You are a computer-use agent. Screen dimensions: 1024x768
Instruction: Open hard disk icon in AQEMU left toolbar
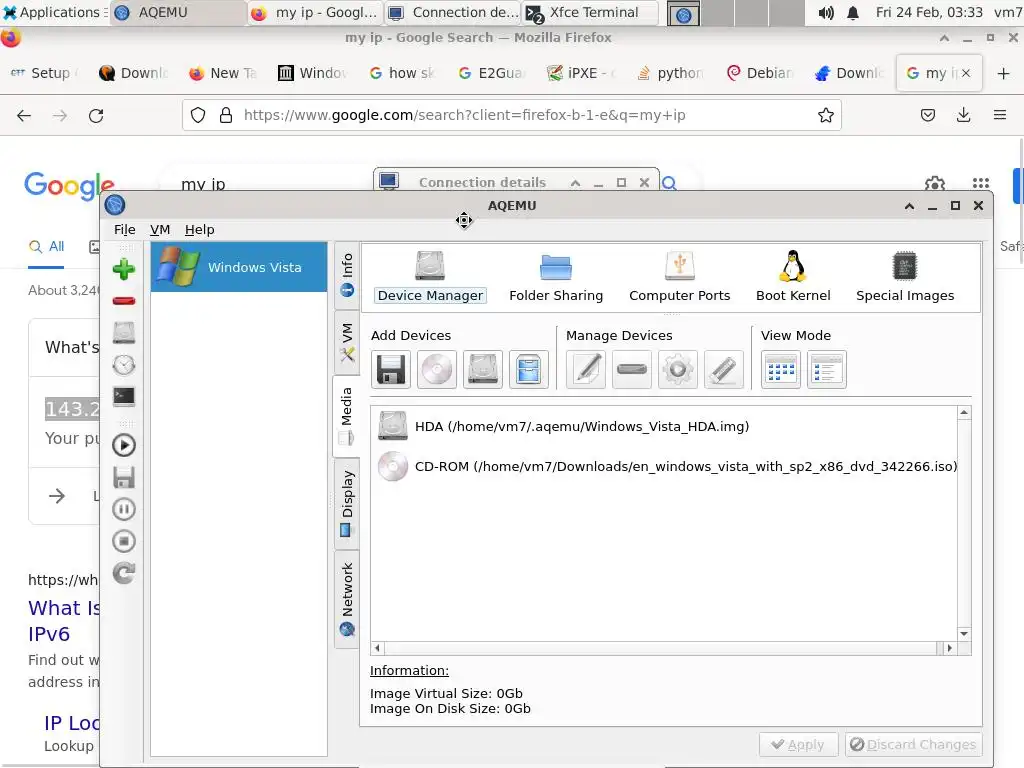[x=123, y=332]
